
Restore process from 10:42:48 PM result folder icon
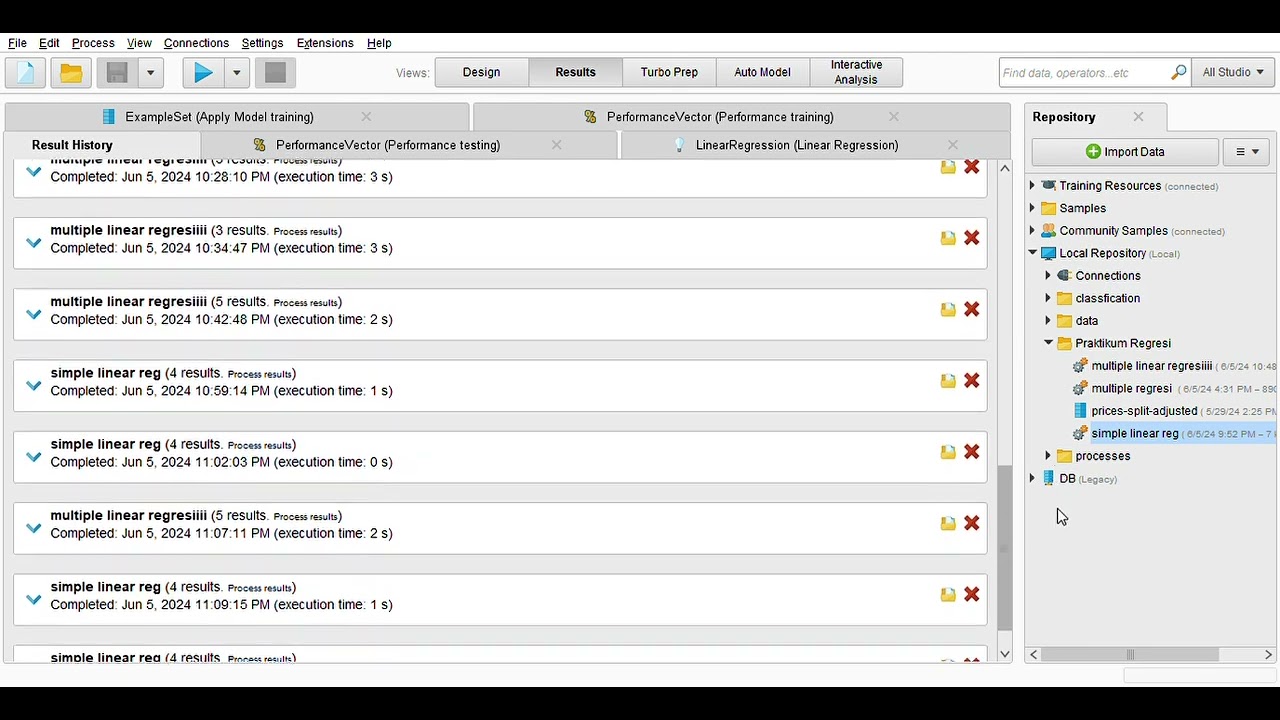[947, 310]
